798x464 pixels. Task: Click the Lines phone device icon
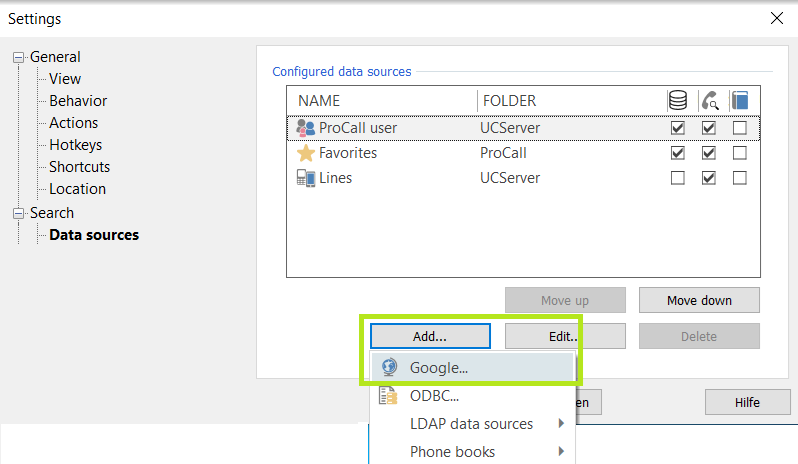point(306,178)
